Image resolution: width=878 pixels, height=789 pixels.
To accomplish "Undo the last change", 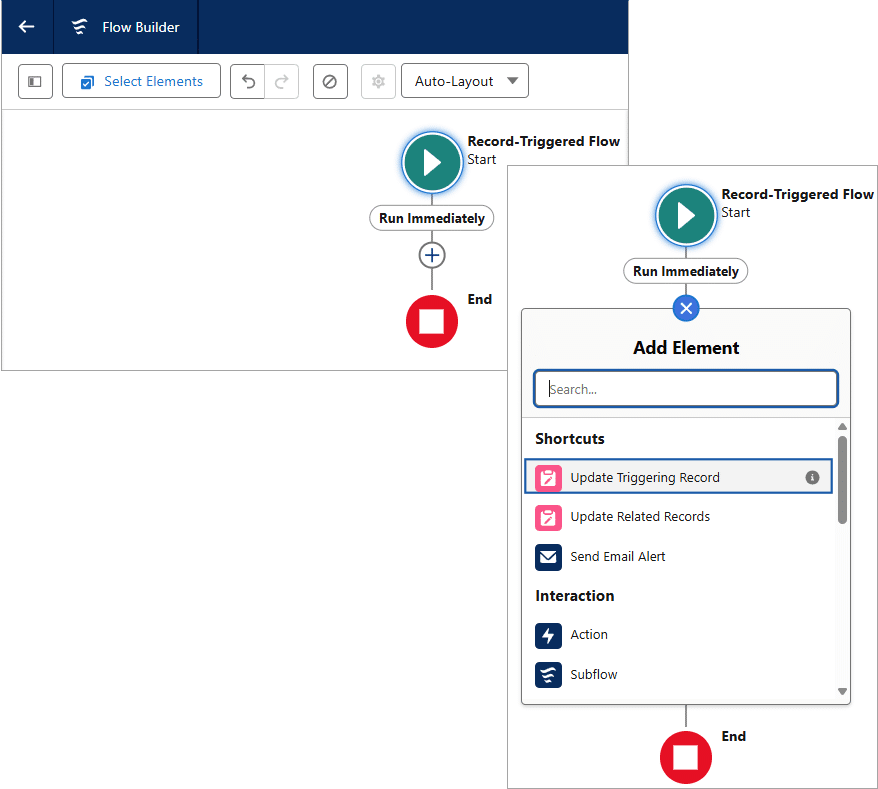I will (x=248, y=81).
